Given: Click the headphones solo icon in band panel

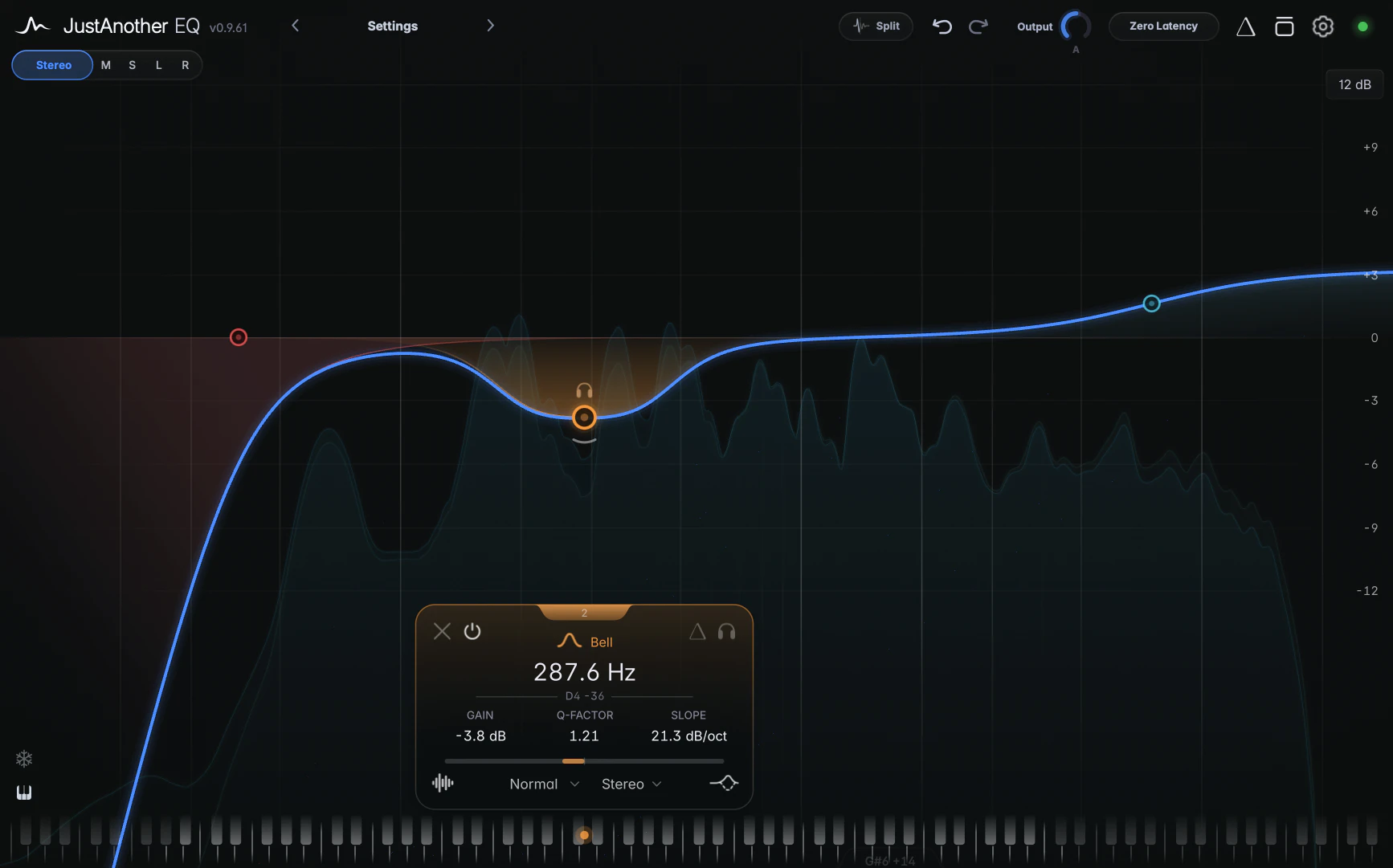Looking at the screenshot, I should click(x=726, y=632).
